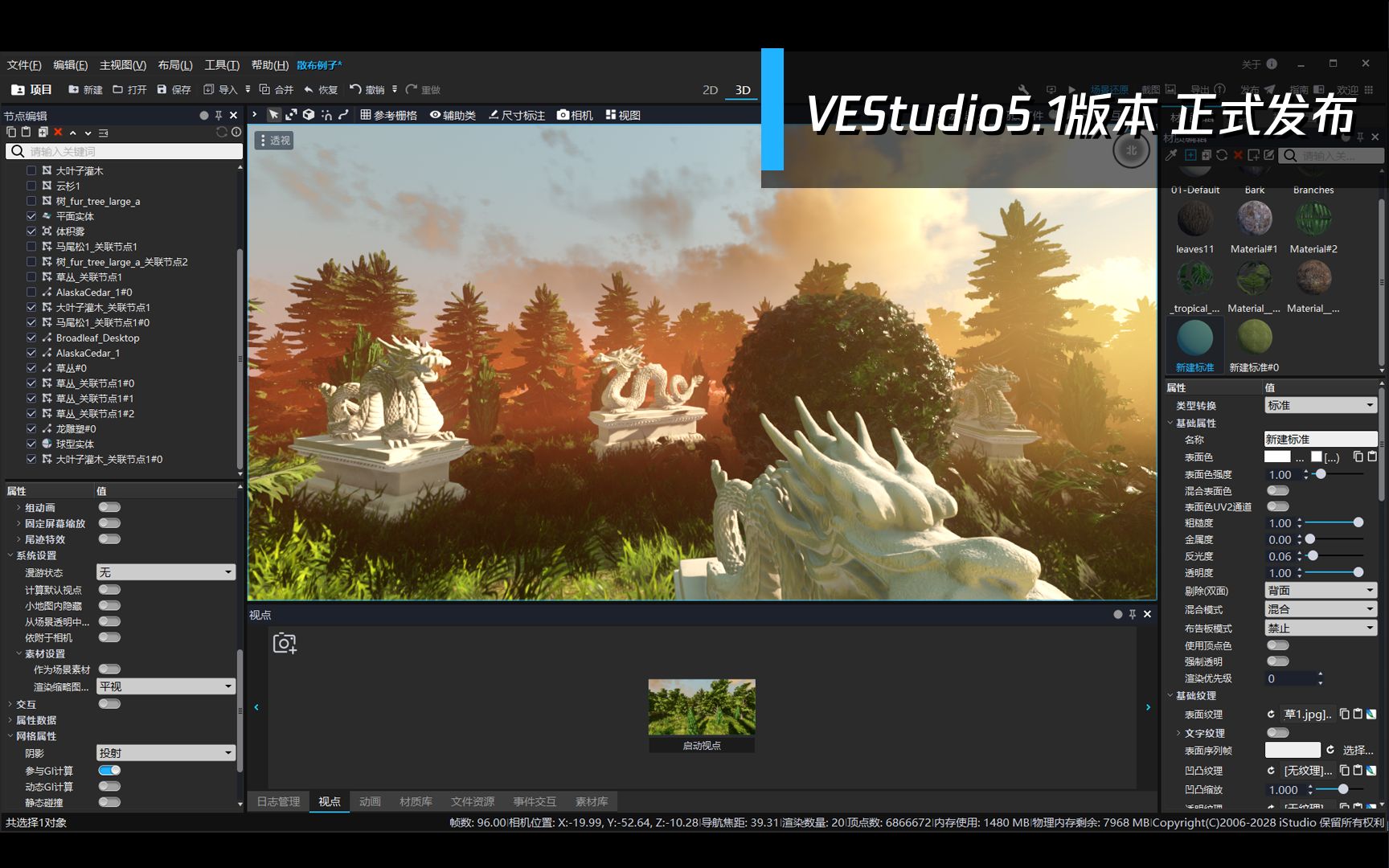1389x868 pixels.
Task: Click the 选择... button for 表面序列帧
Action: tap(1358, 750)
